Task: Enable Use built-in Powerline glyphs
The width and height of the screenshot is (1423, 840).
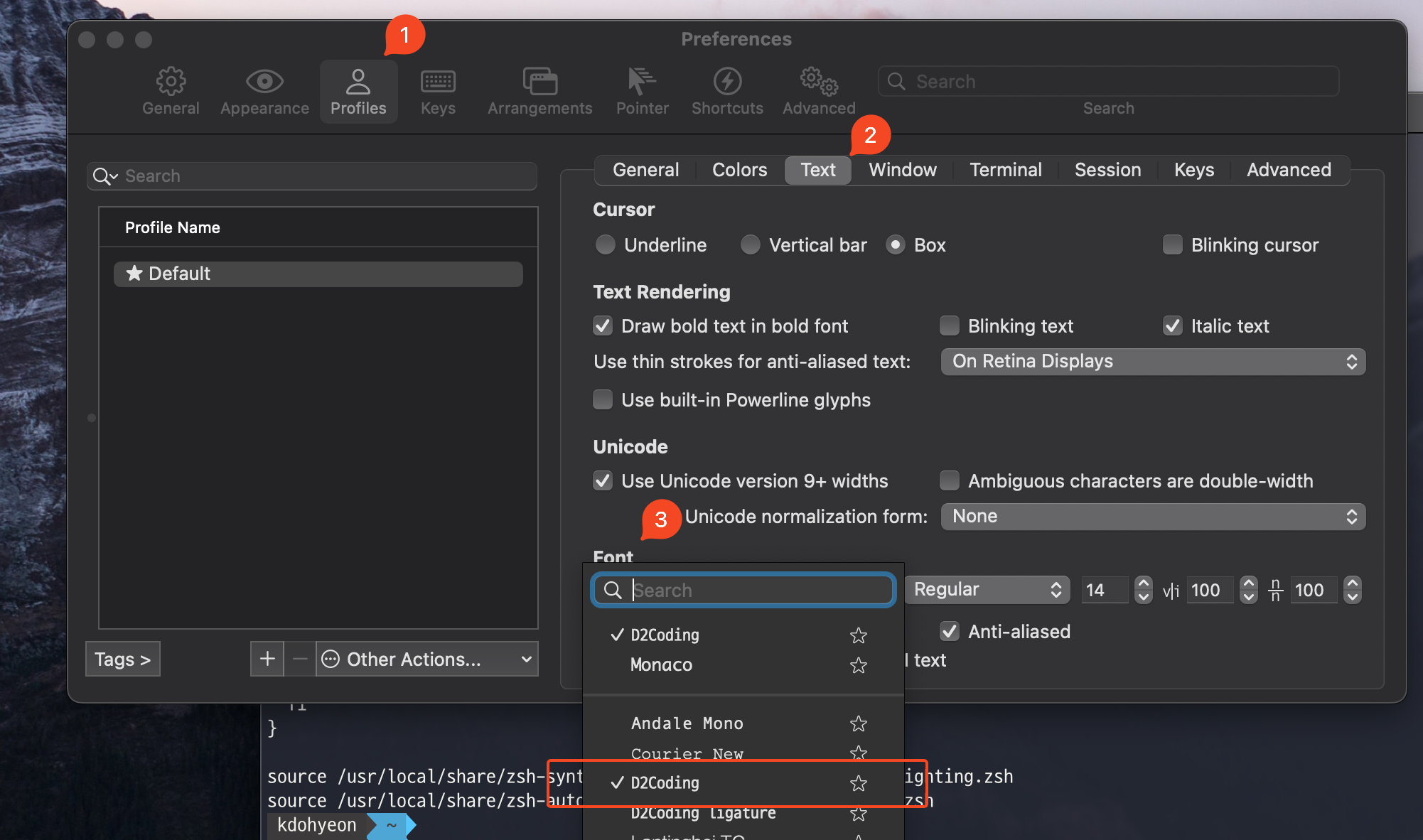Action: point(603,400)
